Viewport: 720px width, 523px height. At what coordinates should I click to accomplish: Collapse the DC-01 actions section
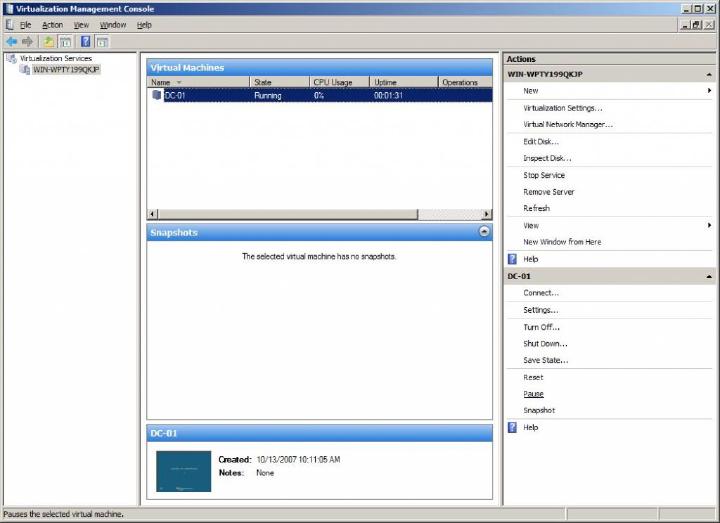click(x=709, y=276)
